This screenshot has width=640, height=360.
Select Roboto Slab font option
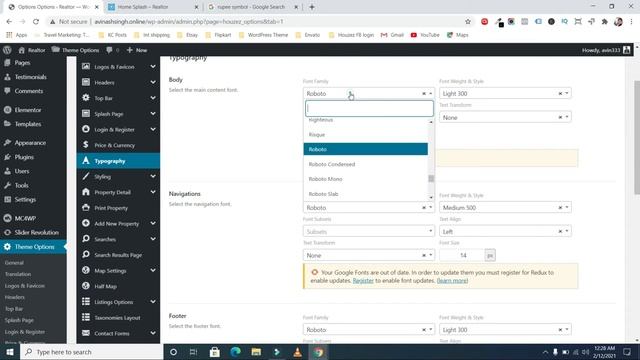[x=366, y=193]
